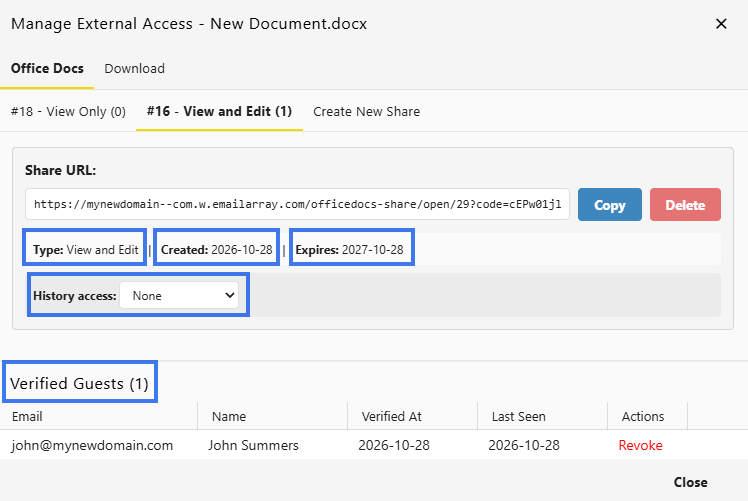Open the History access dropdown
Screen dimensions: 748x501
(179, 295)
